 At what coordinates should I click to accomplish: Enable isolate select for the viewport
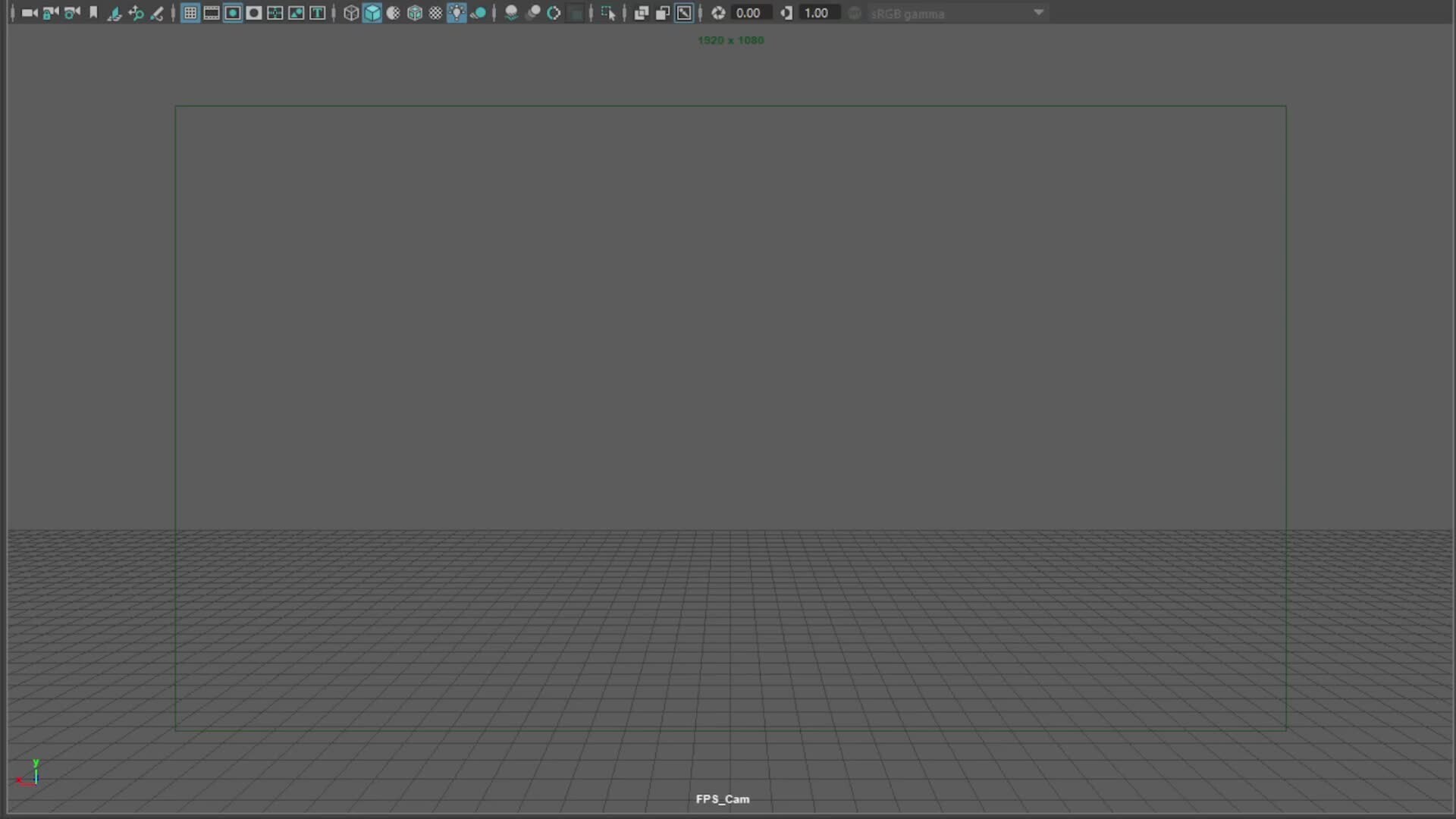tap(608, 13)
